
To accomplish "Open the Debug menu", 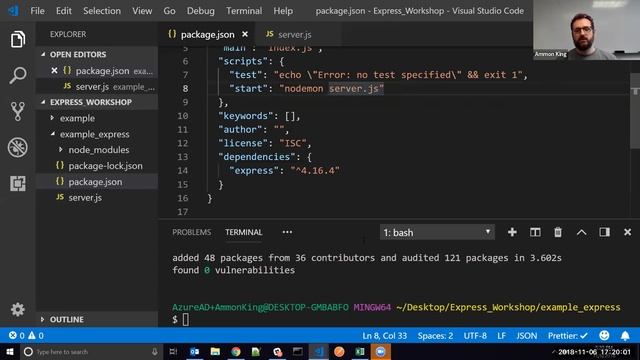I will click(200, 11).
